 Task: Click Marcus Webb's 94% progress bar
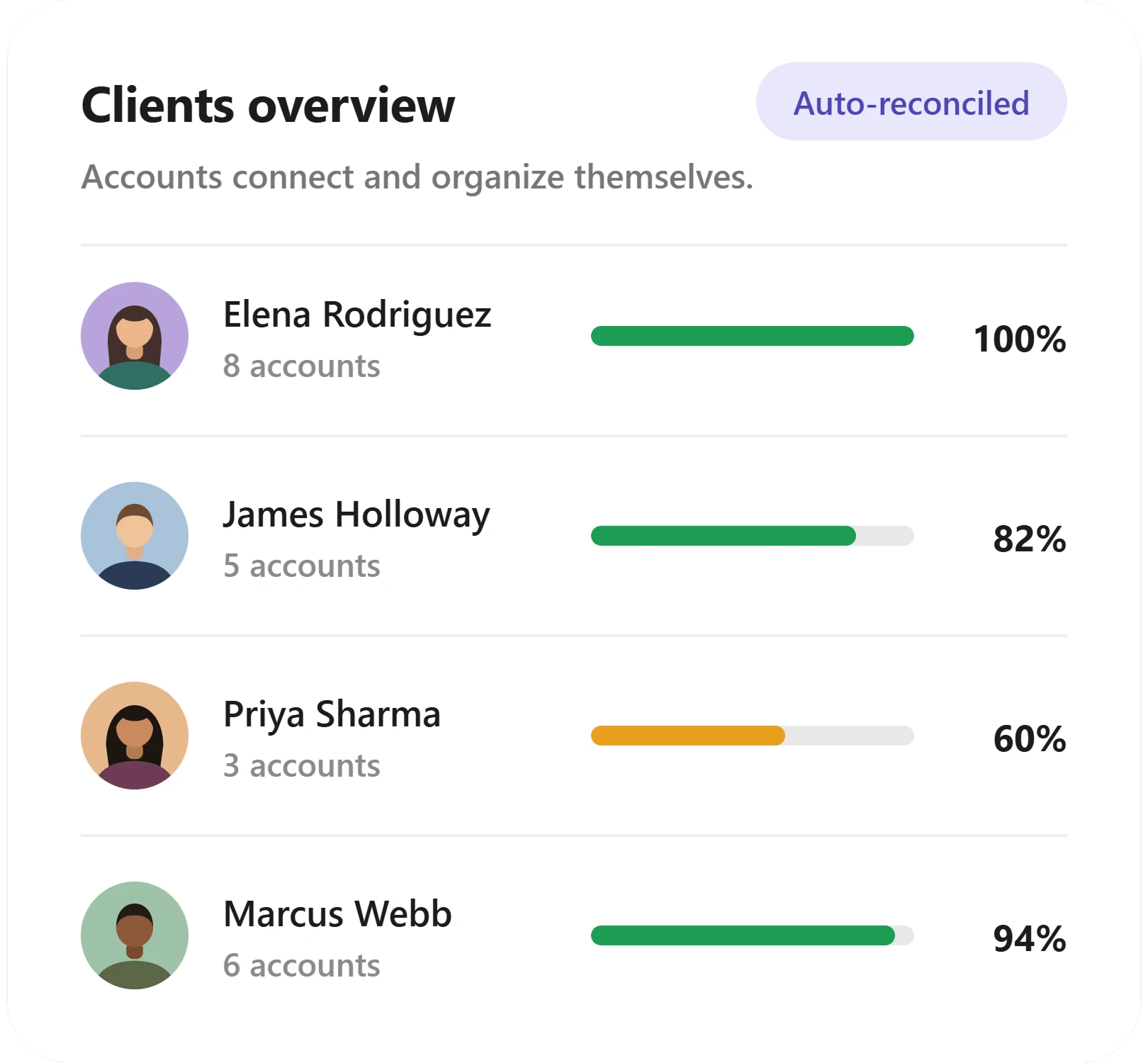753,935
